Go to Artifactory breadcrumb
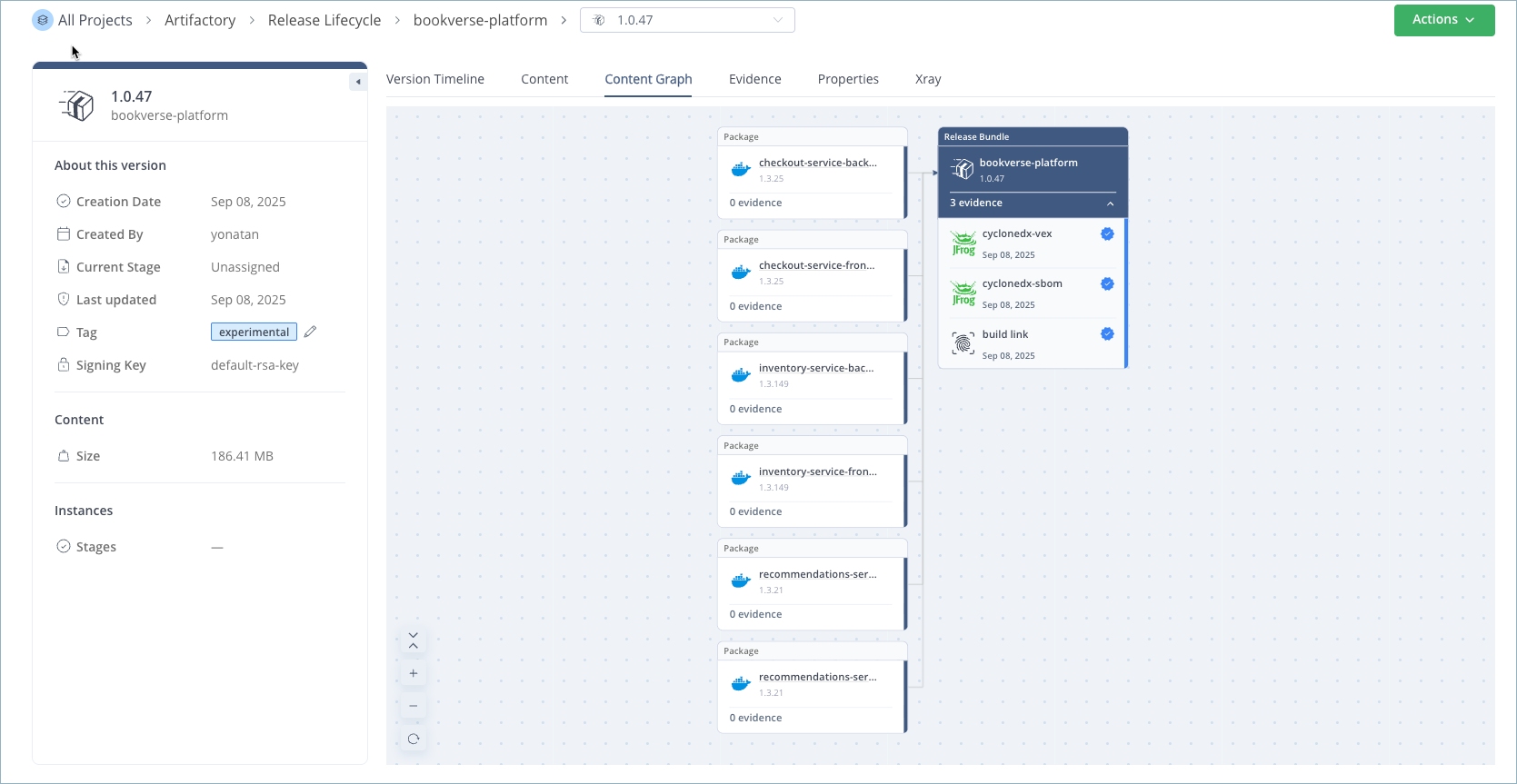 click(x=200, y=20)
